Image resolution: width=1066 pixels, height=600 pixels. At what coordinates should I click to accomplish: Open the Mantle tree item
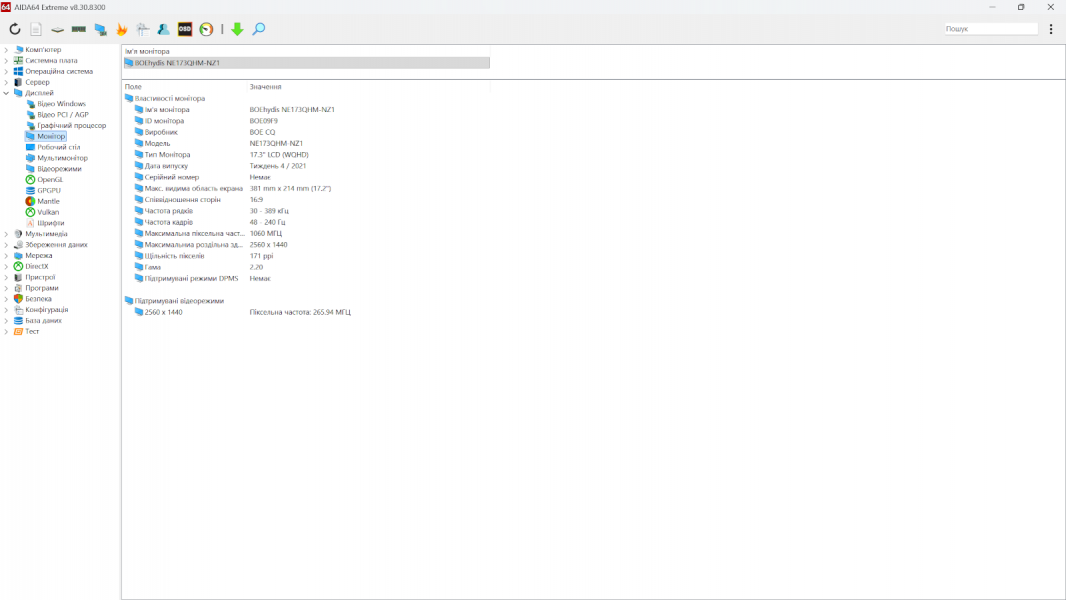click(x=48, y=202)
